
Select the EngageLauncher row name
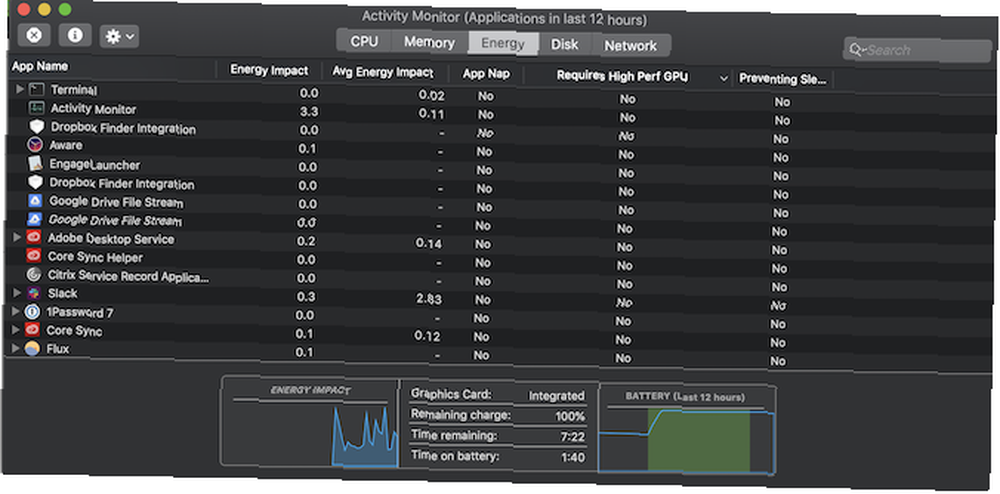[x=94, y=164]
